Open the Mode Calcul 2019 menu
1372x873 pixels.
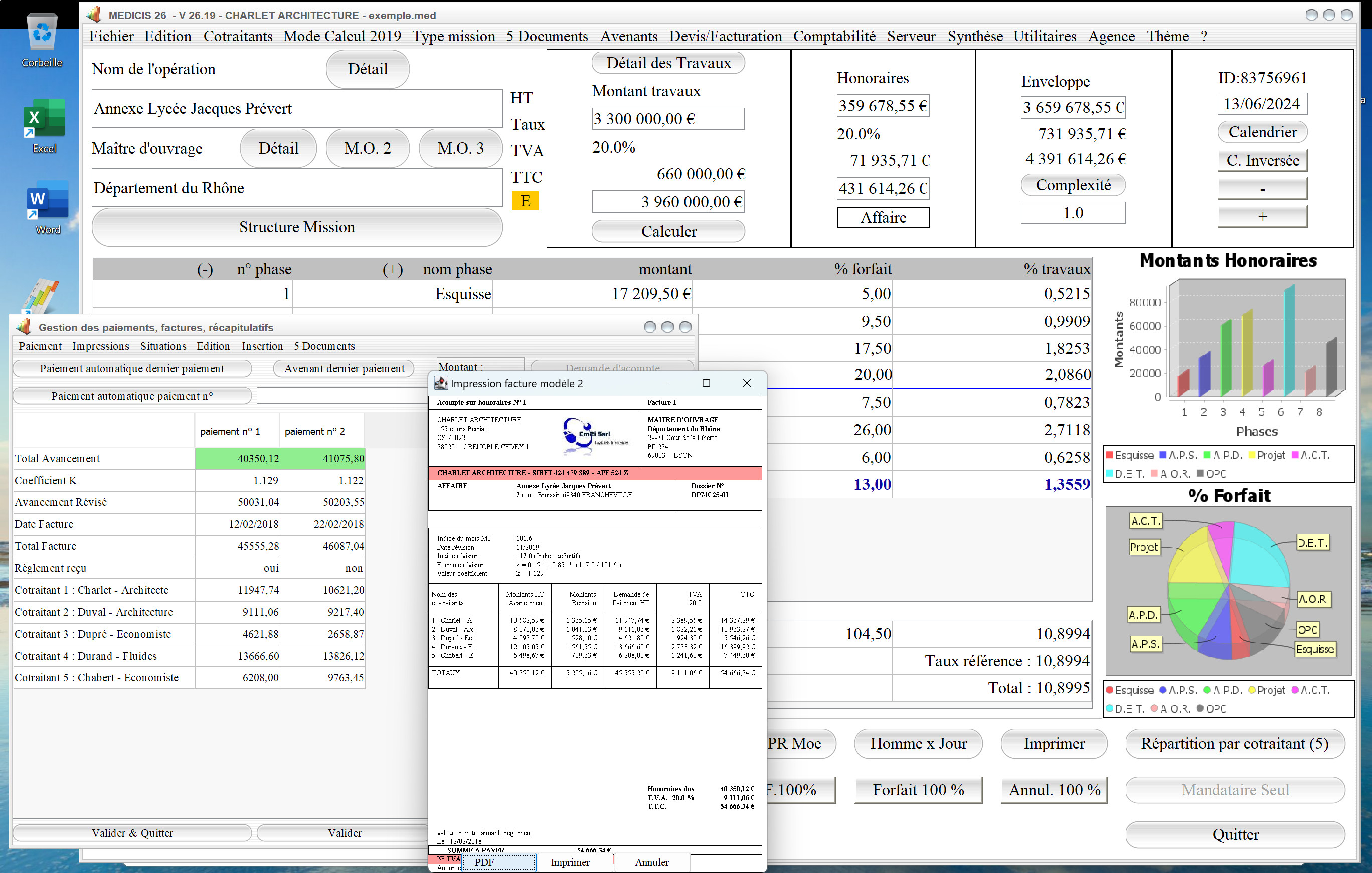(x=342, y=36)
